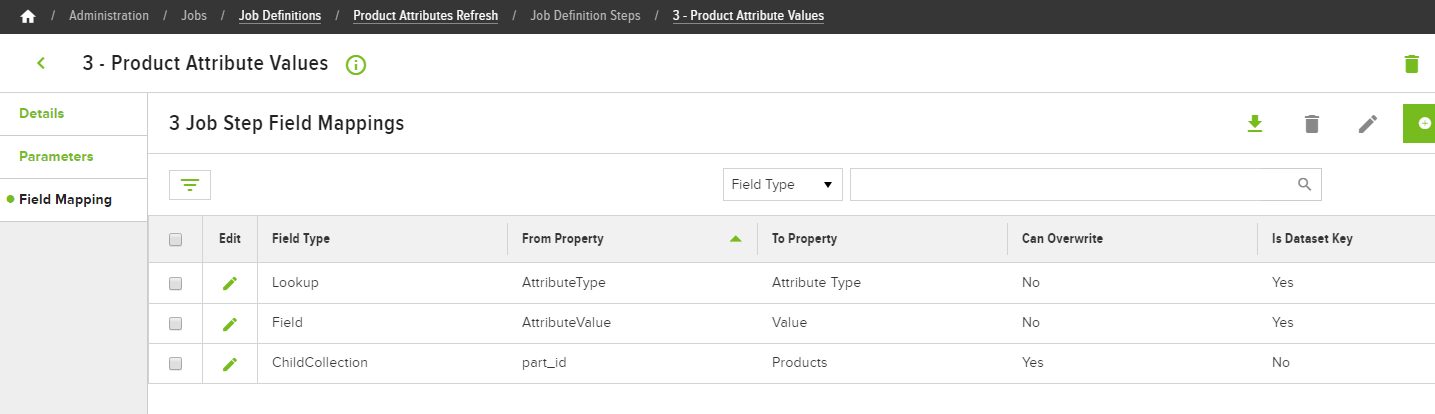
Task: Open the filter icon above the table
Action: 190,185
